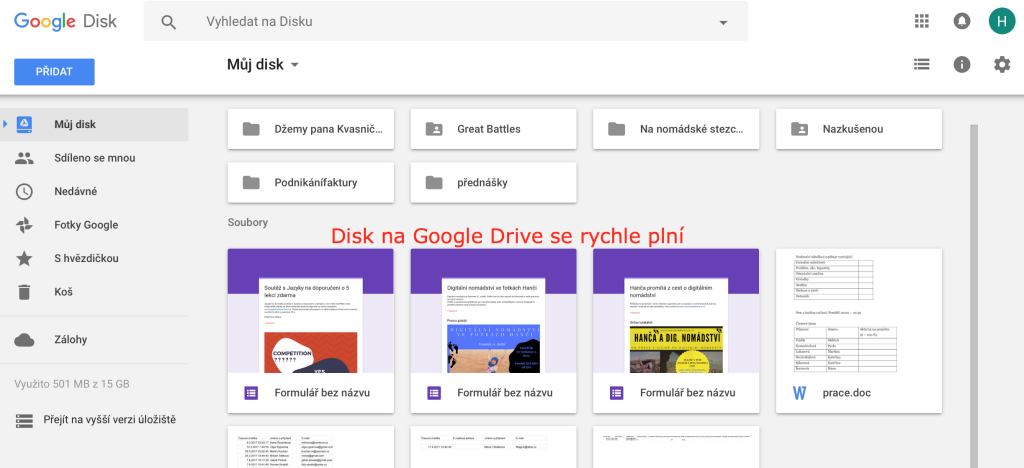Click the PŘIDAT button
The image size is (1024, 468).
[x=54, y=72]
